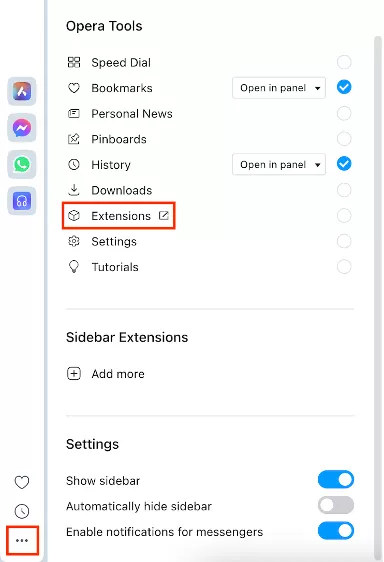The width and height of the screenshot is (384, 562).
Task: Click the Extensions external link icon
Action: click(x=163, y=215)
